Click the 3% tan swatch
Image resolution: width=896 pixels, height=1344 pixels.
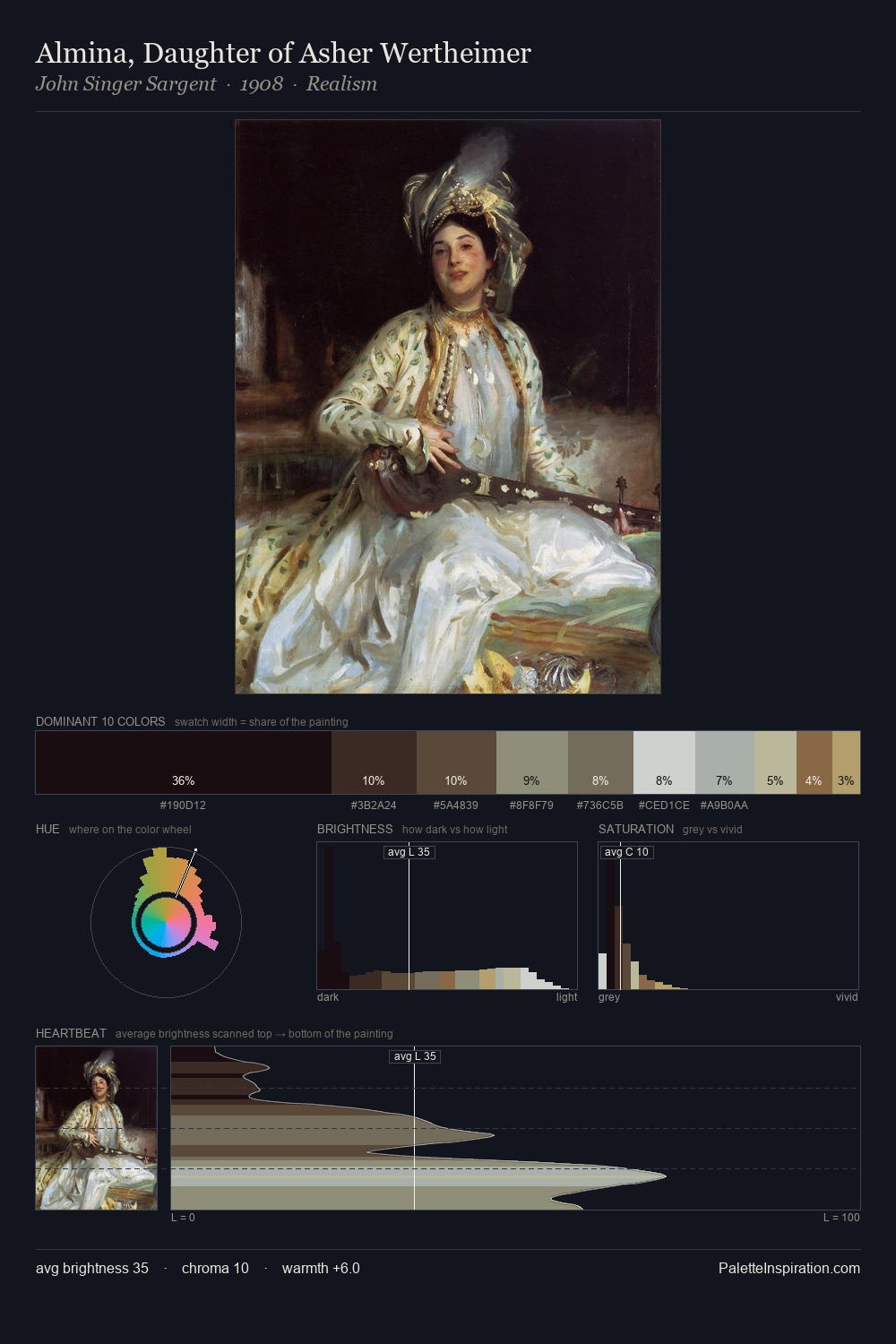click(x=846, y=762)
